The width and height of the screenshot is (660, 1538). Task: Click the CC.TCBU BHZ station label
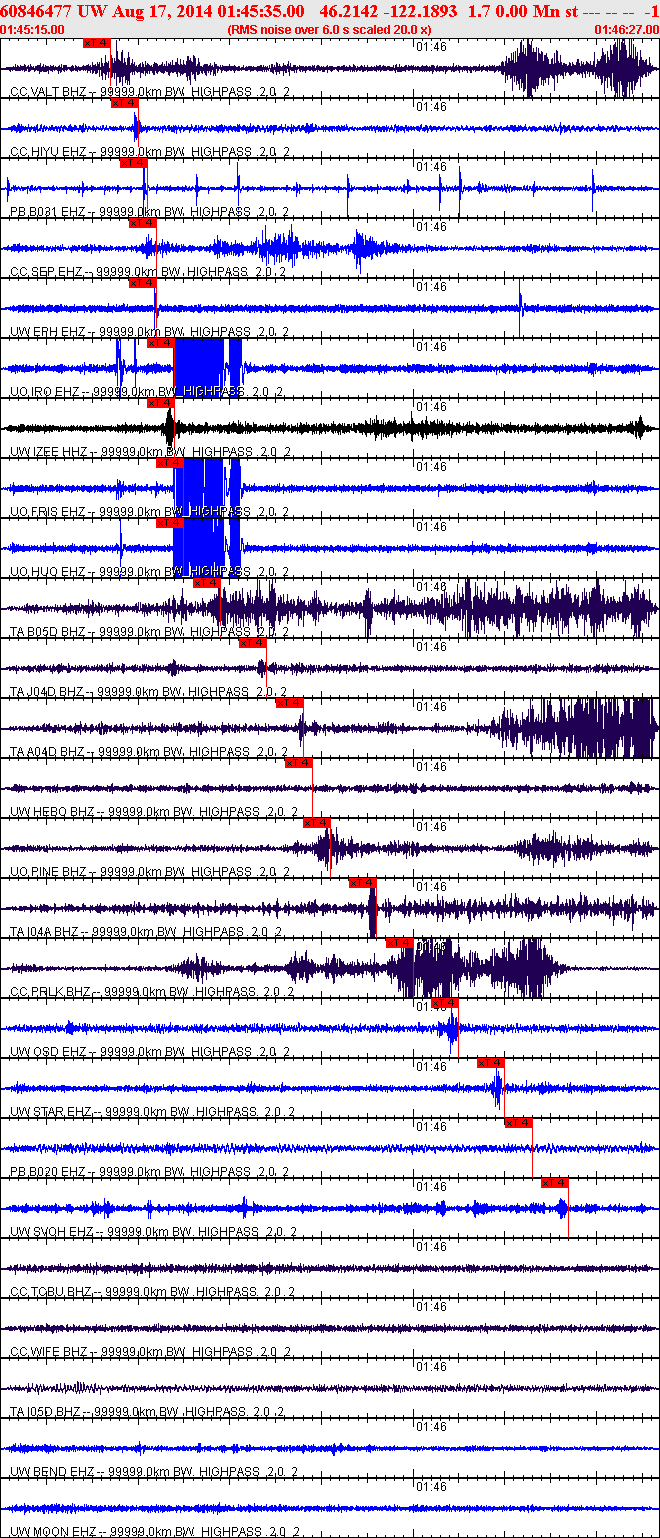(x=50, y=1292)
